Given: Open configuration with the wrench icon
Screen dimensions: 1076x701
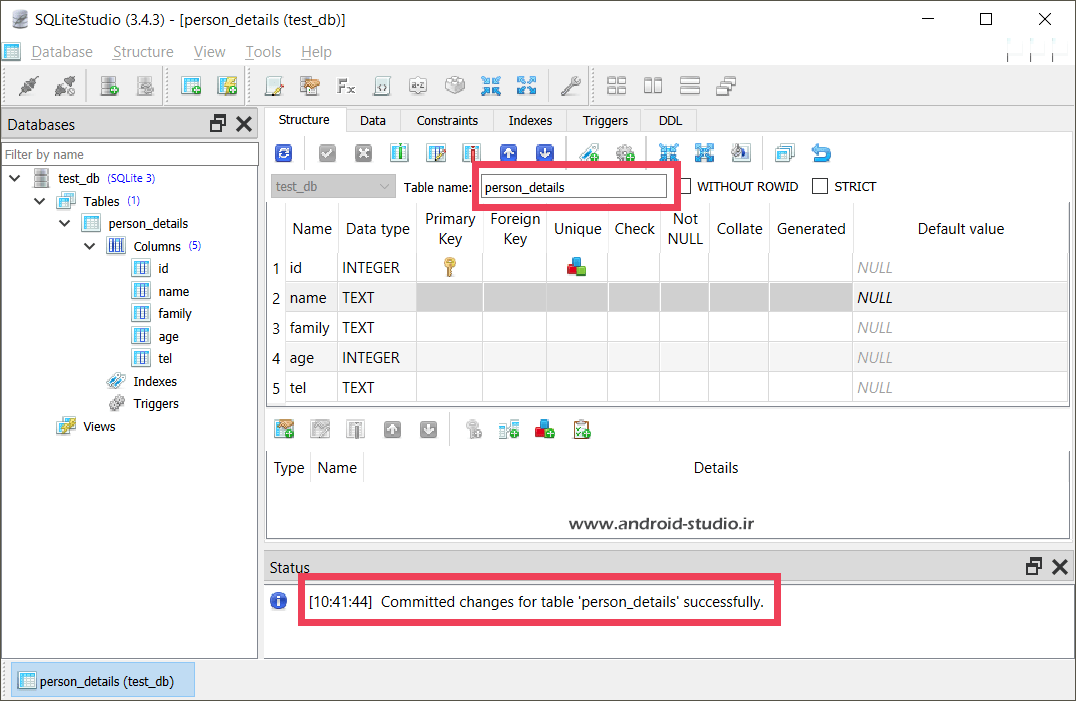Looking at the screenshot, I should (x=570, y=86).
